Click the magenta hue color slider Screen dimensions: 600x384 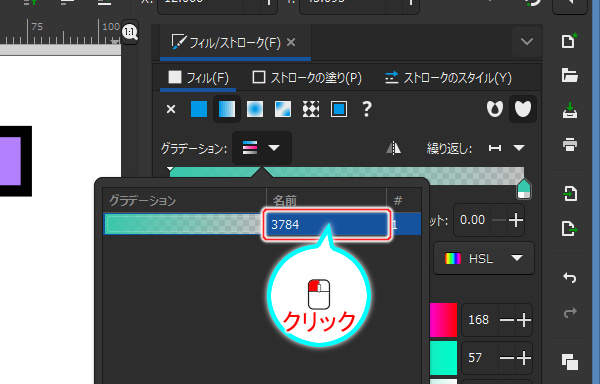tap(443, 320)
